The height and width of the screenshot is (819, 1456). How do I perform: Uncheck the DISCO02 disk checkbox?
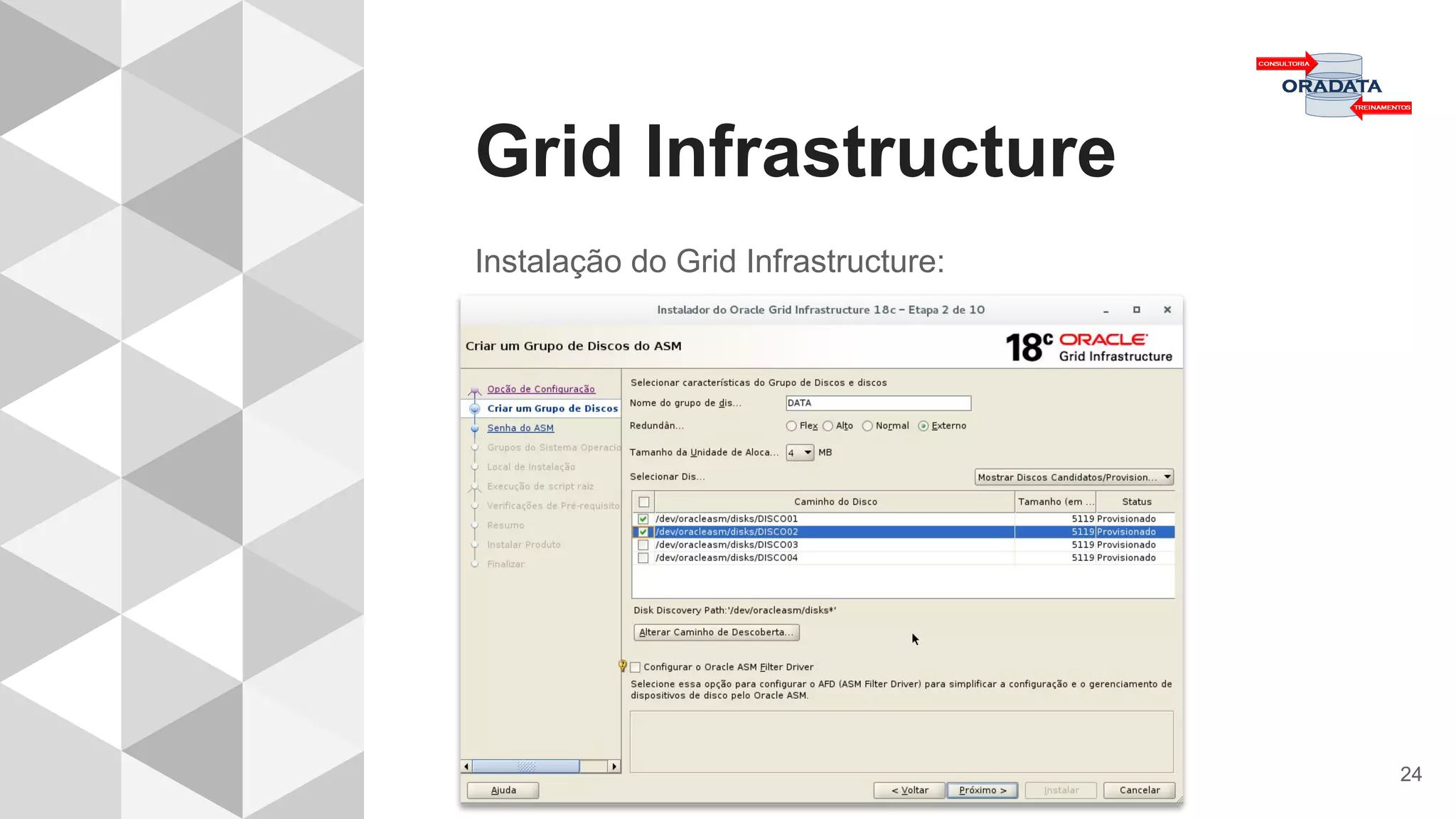[643, 532]
